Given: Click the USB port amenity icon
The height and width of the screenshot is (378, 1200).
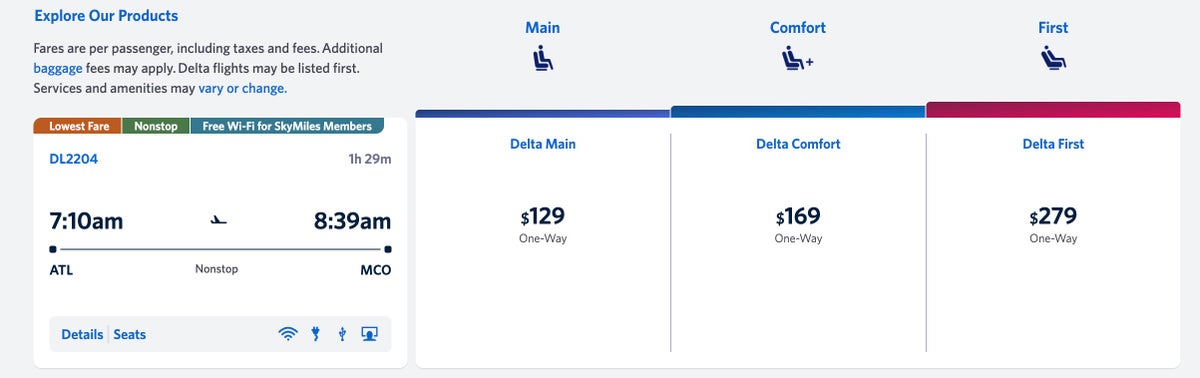Looking at the screenshot, I should [342, 335].
